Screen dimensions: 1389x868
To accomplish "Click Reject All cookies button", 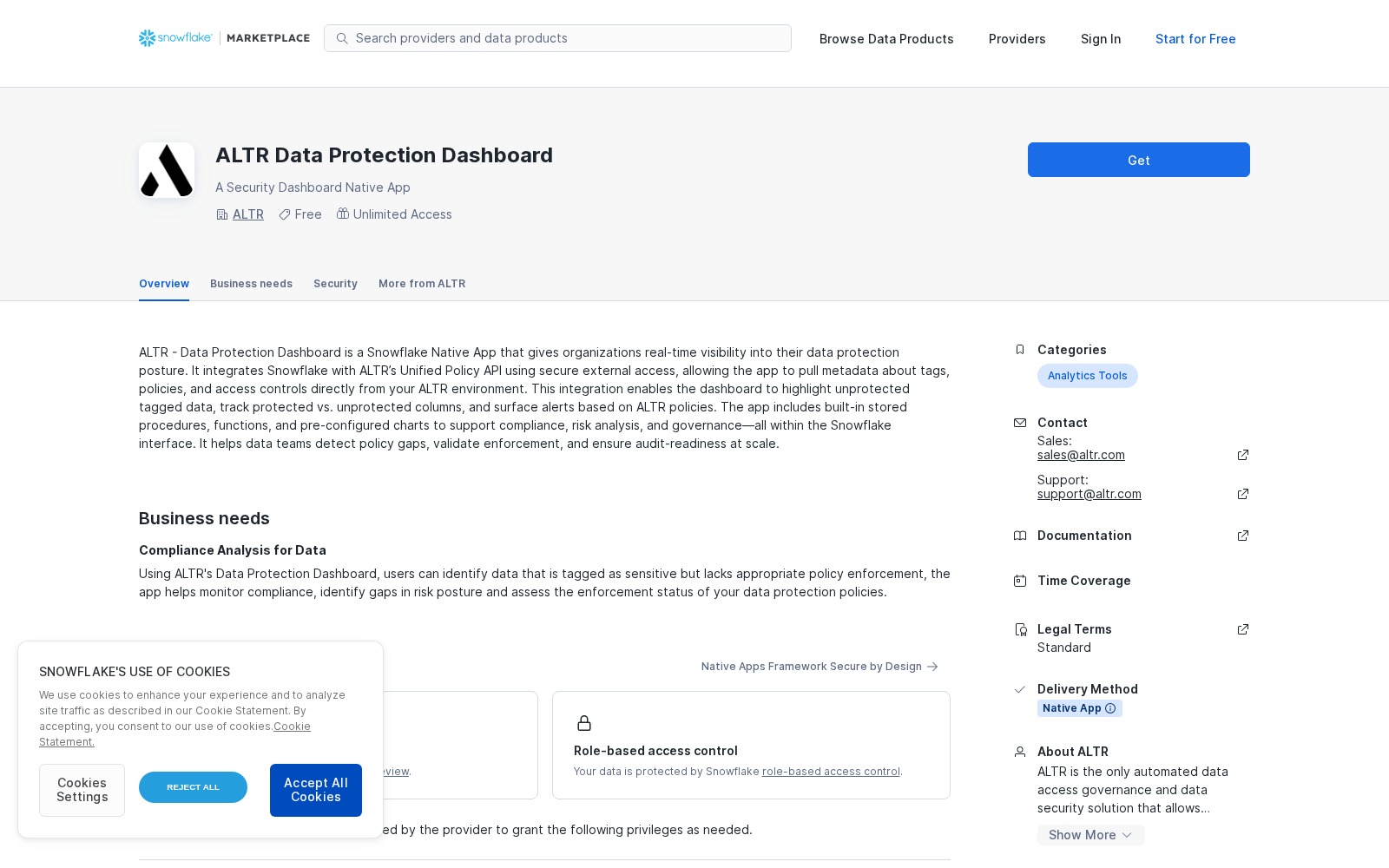I will [x=193, y=787].
